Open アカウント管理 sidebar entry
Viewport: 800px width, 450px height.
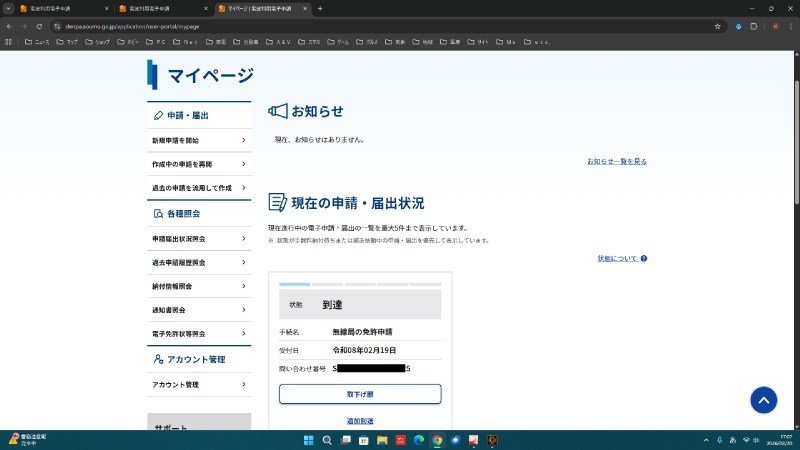tap(198, 385)
